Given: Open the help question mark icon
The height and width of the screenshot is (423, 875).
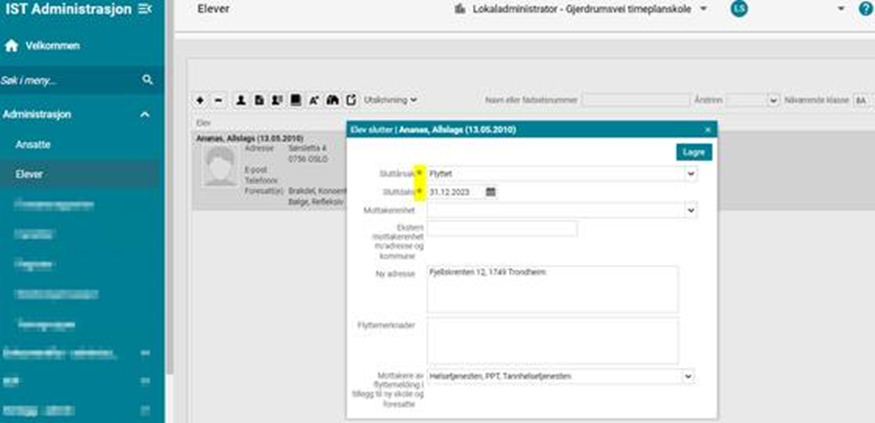Looking at the screenshot, I should (x=865, y=9).
